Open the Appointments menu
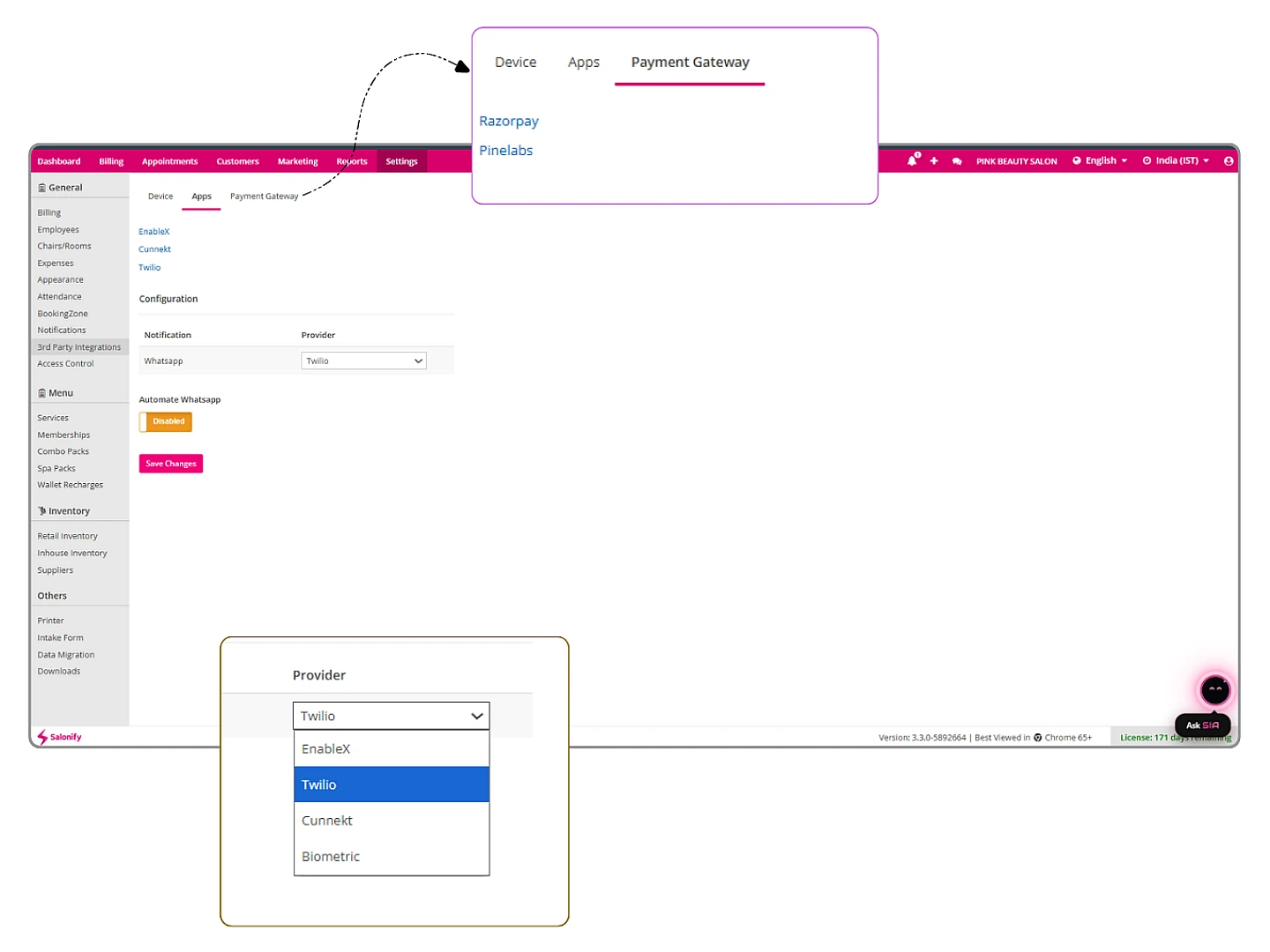Screen dimensions: 1270x952 click(x=169, y=161)
